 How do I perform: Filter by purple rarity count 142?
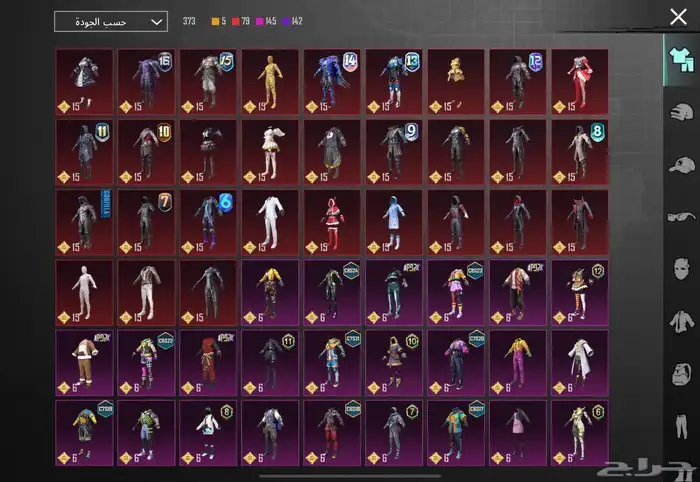[x=293, y=21]
